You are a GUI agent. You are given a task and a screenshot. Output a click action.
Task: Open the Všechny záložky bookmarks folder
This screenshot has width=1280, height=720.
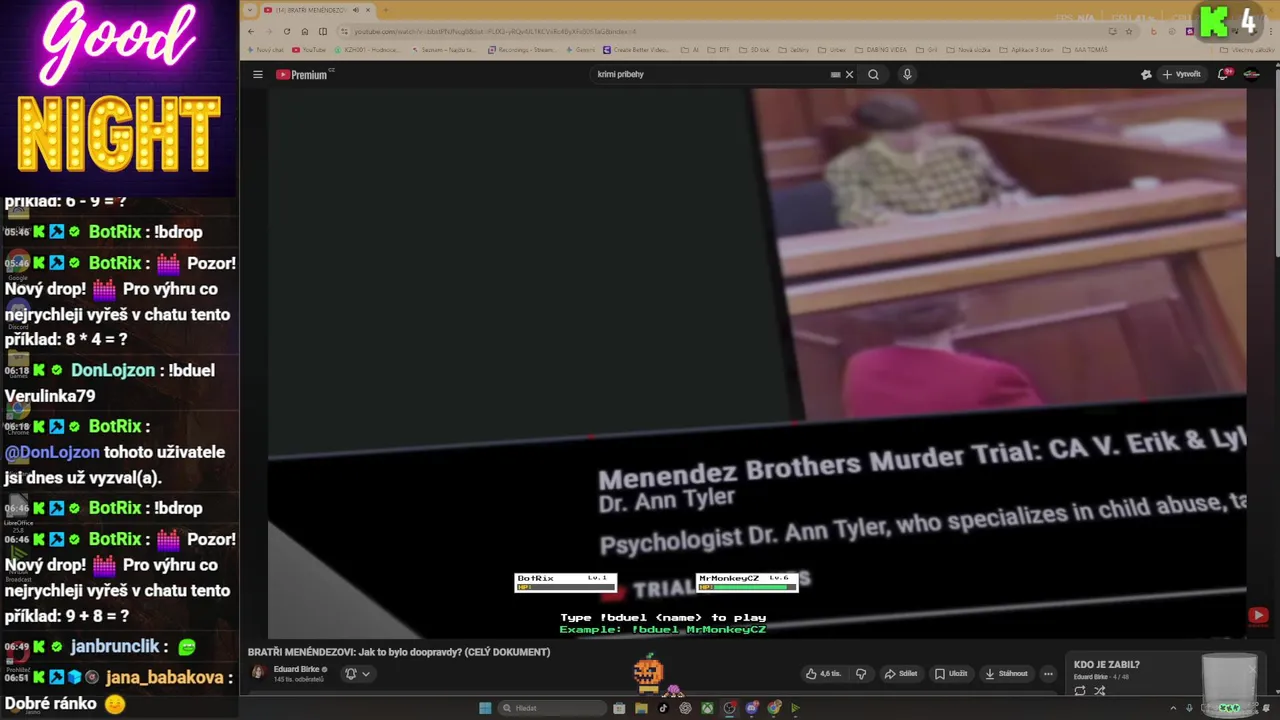[x=1247, y=49]
